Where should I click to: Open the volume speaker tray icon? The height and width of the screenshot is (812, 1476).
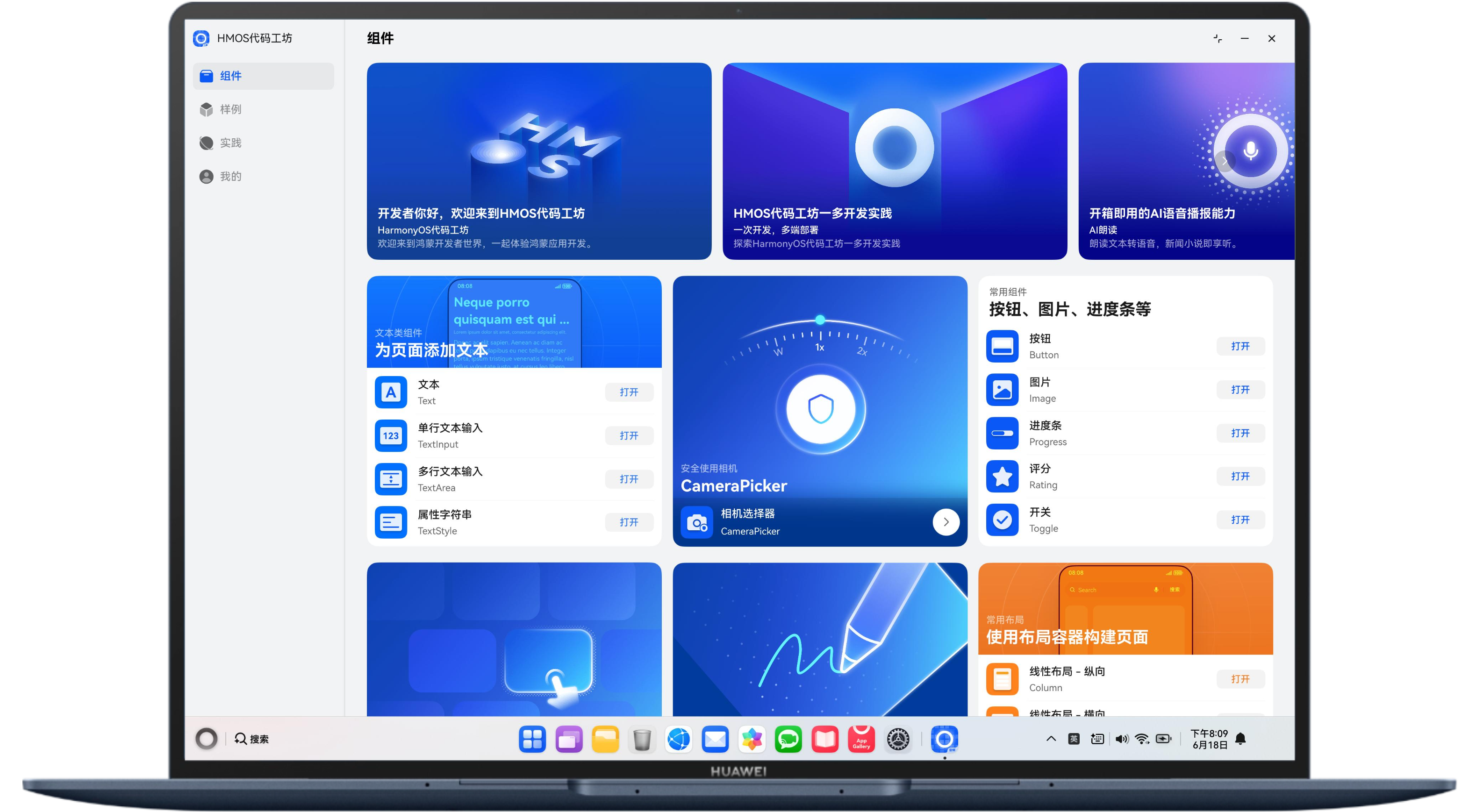click(x=1121, y=739)
